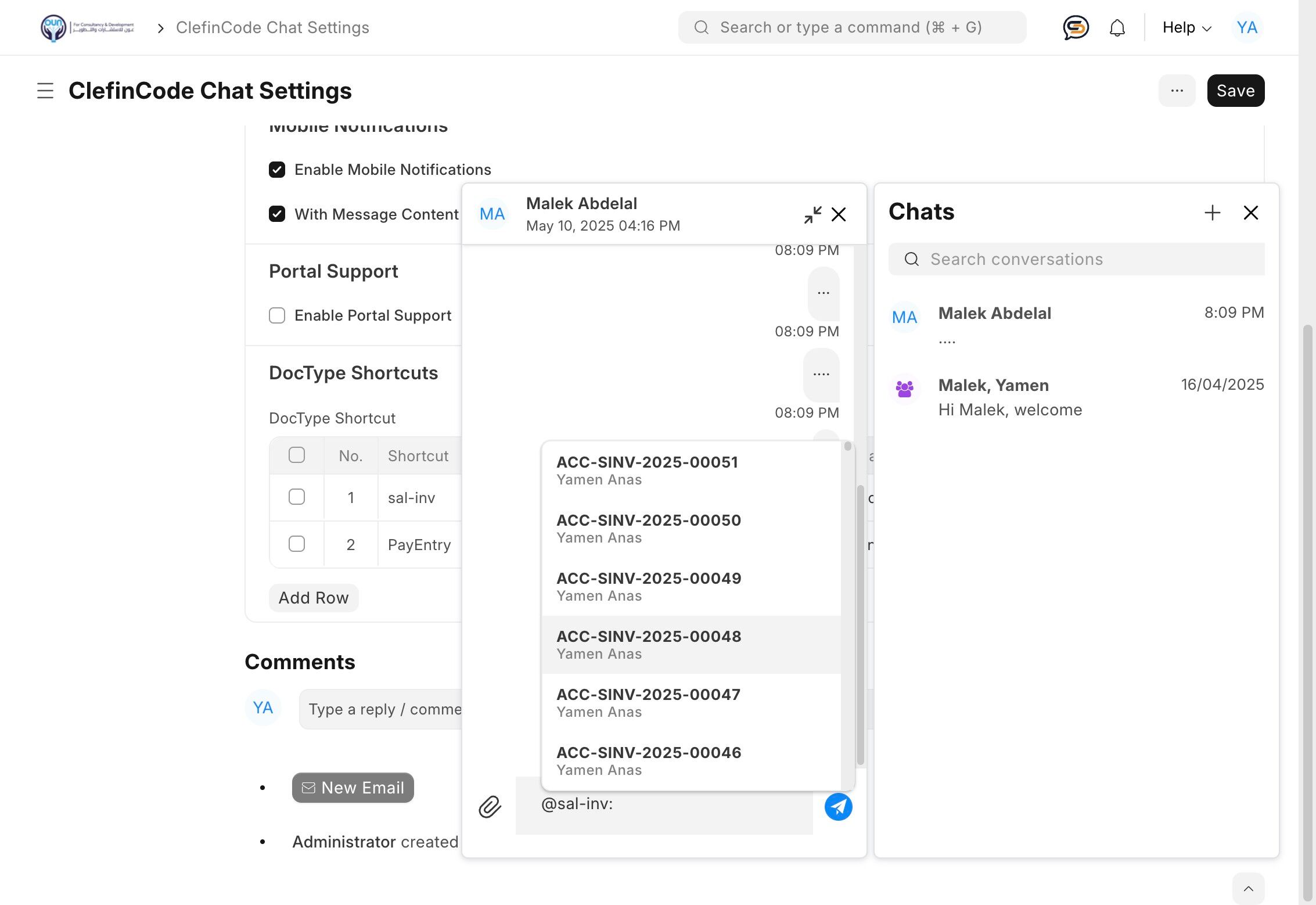Open the notifications bell
The width and height of the screenshot is (1316, 905).
pos(1117,27)
